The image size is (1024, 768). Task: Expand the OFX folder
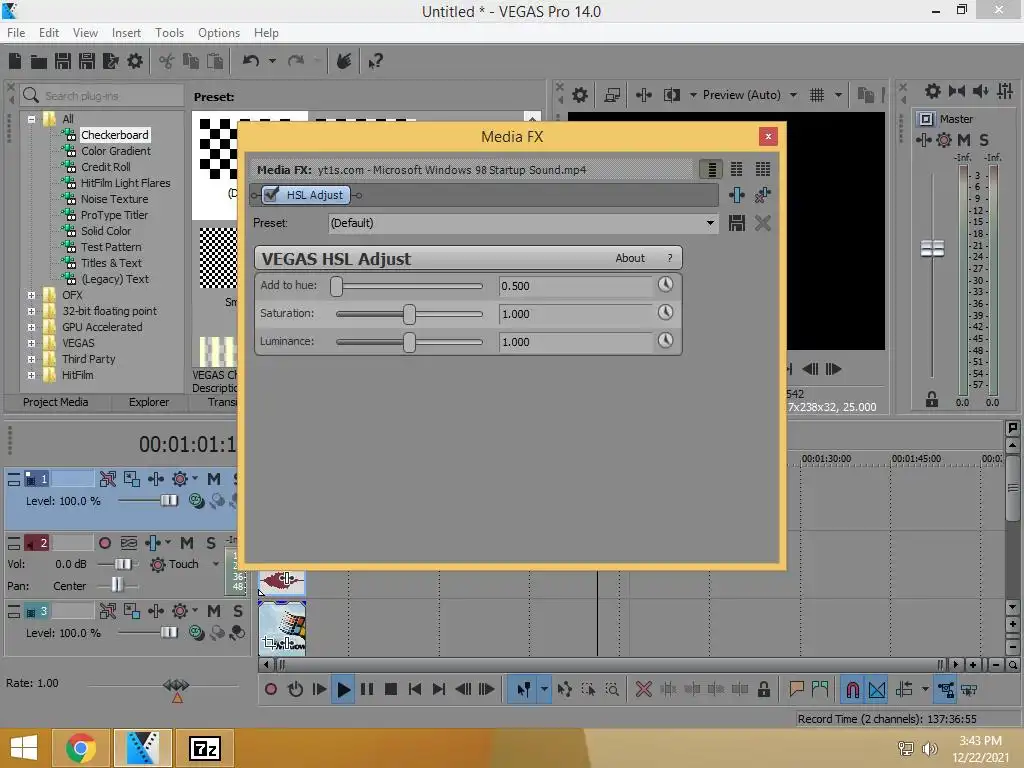[31, 295]
